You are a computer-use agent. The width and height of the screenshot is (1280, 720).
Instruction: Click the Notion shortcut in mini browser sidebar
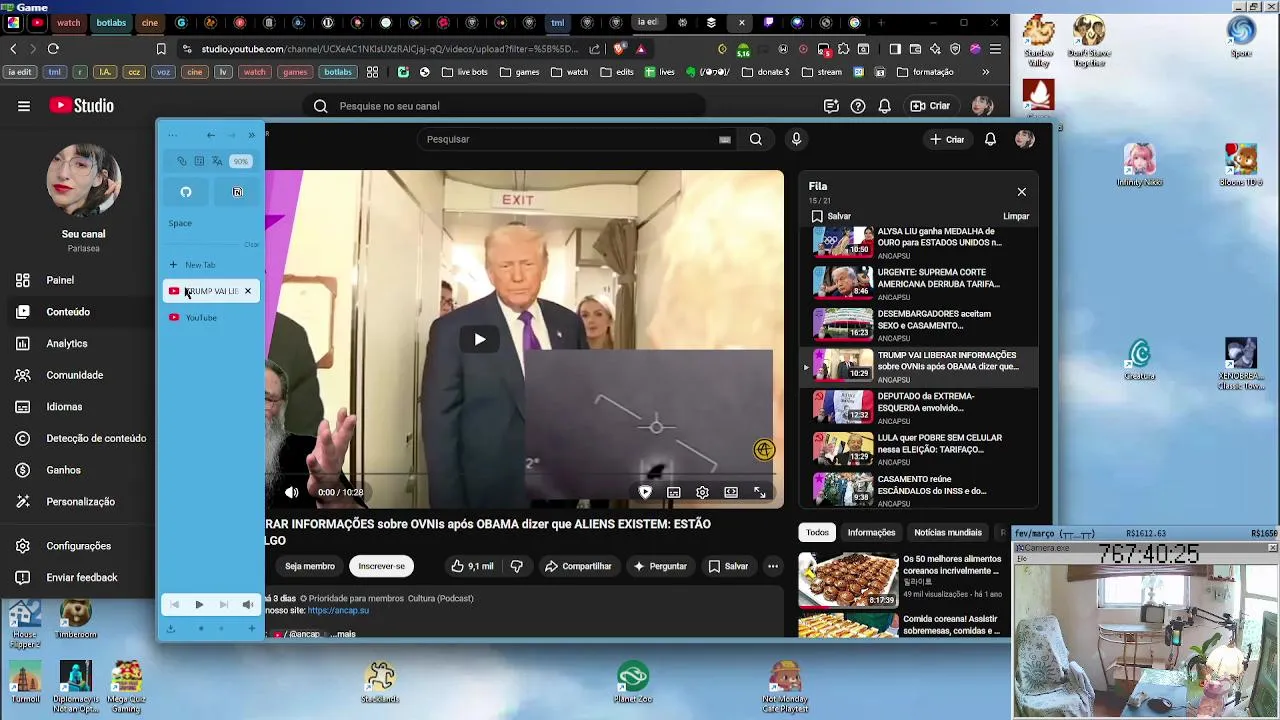(238, 192)
